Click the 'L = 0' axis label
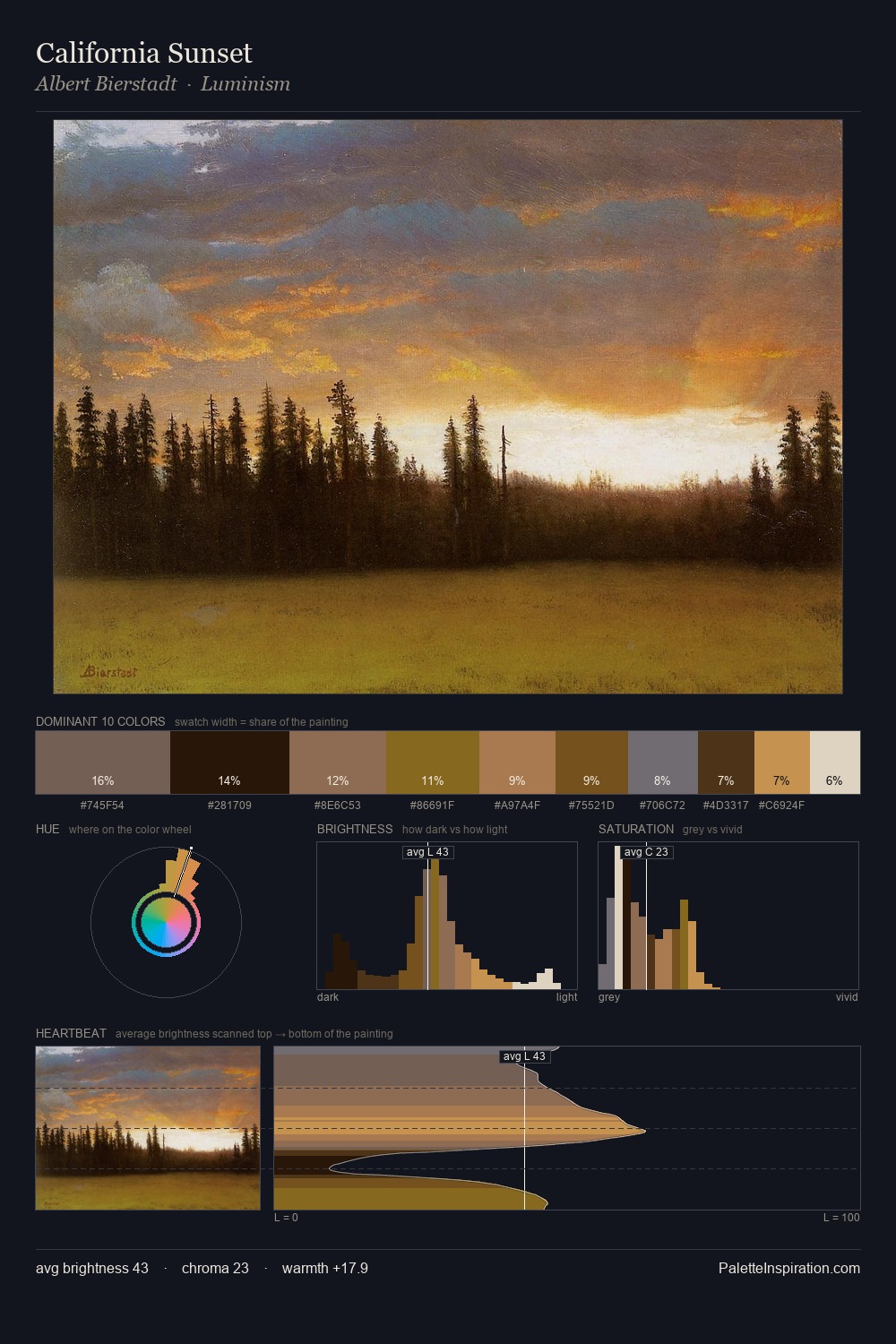This screenshot has height=1344, width=896. click(287, 1218)
